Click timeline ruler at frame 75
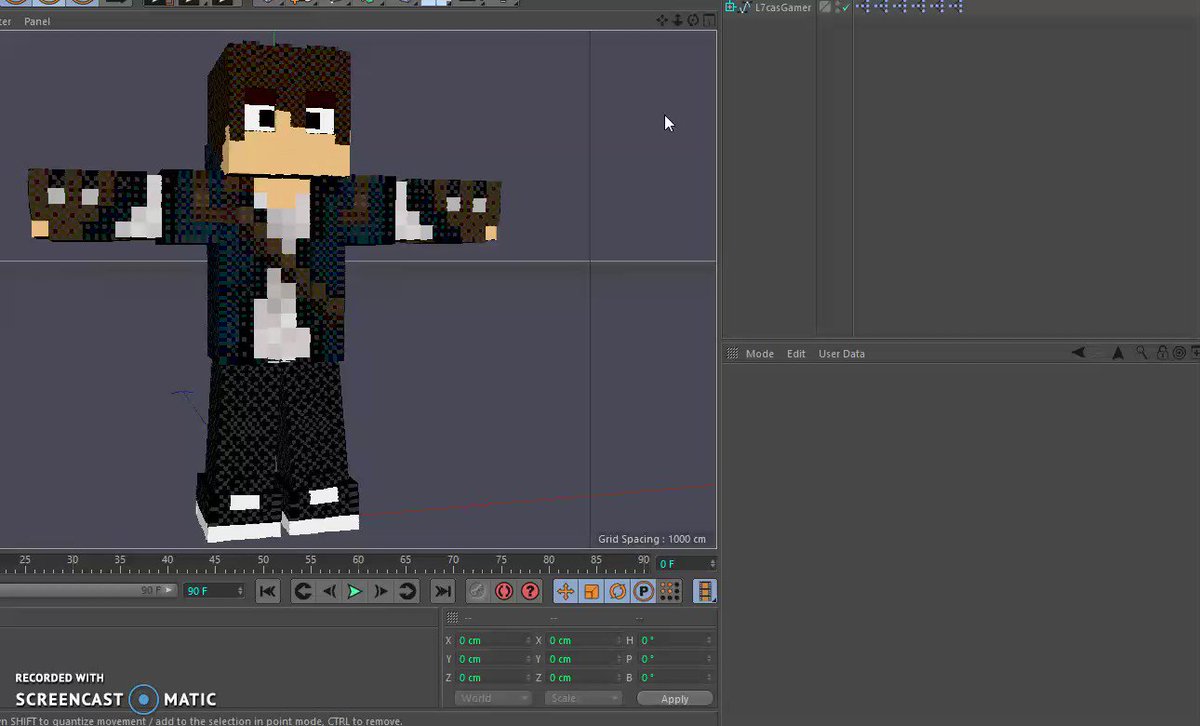The height and width of the screenshot is (726, 1200). pos(500,566)
